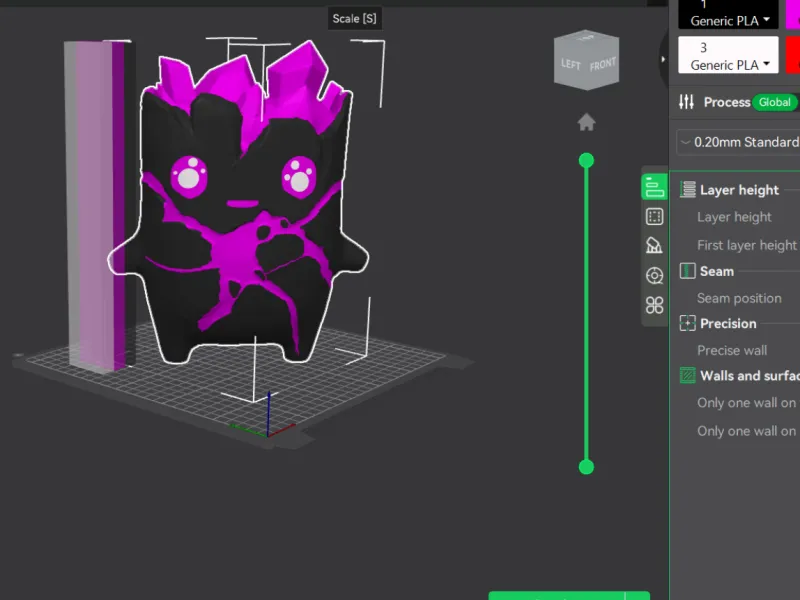Screen dimensions: 800x600
Task: Click the Precision section icon
Action: coord(688,323)
